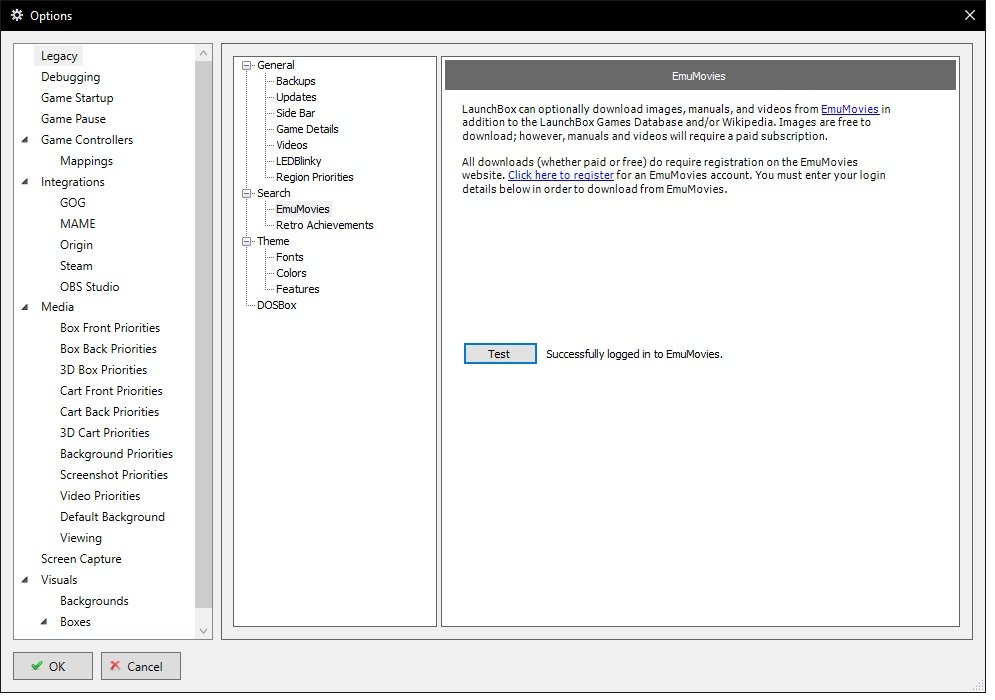Open the Debugging options
This screenshot has height=700, width=995.
[70, 77]
